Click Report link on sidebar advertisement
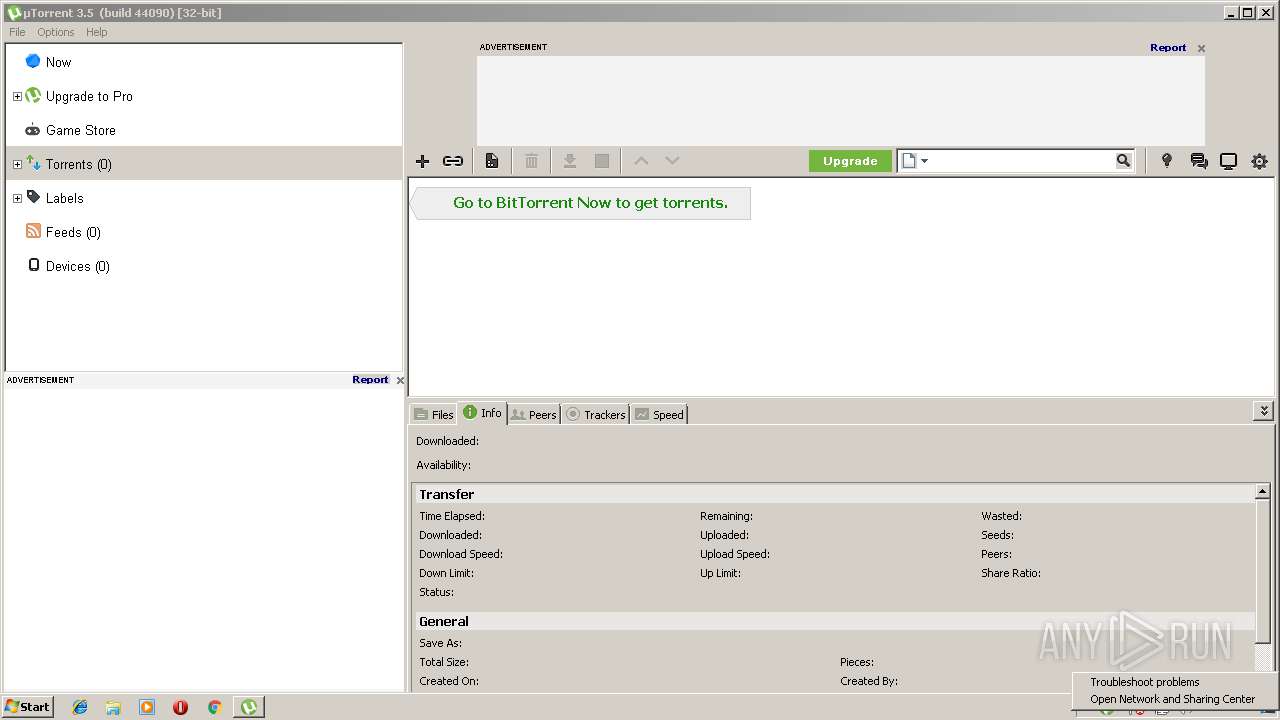Screen dimensions: 1280x720 point(370,380)
